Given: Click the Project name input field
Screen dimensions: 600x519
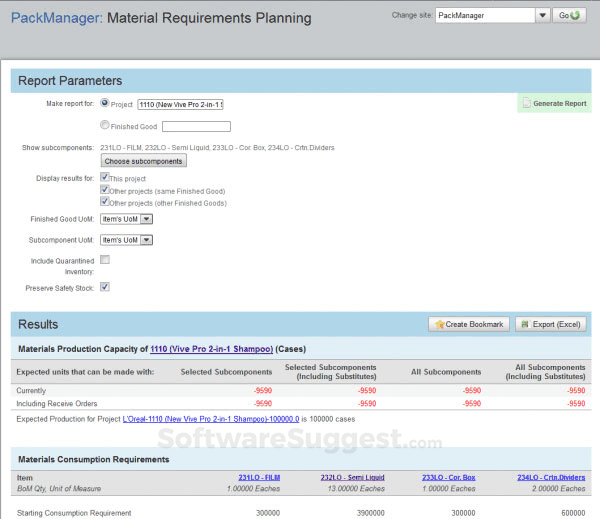Looking at the screenshot, I should pyautogui.click(x=180, y=104).
